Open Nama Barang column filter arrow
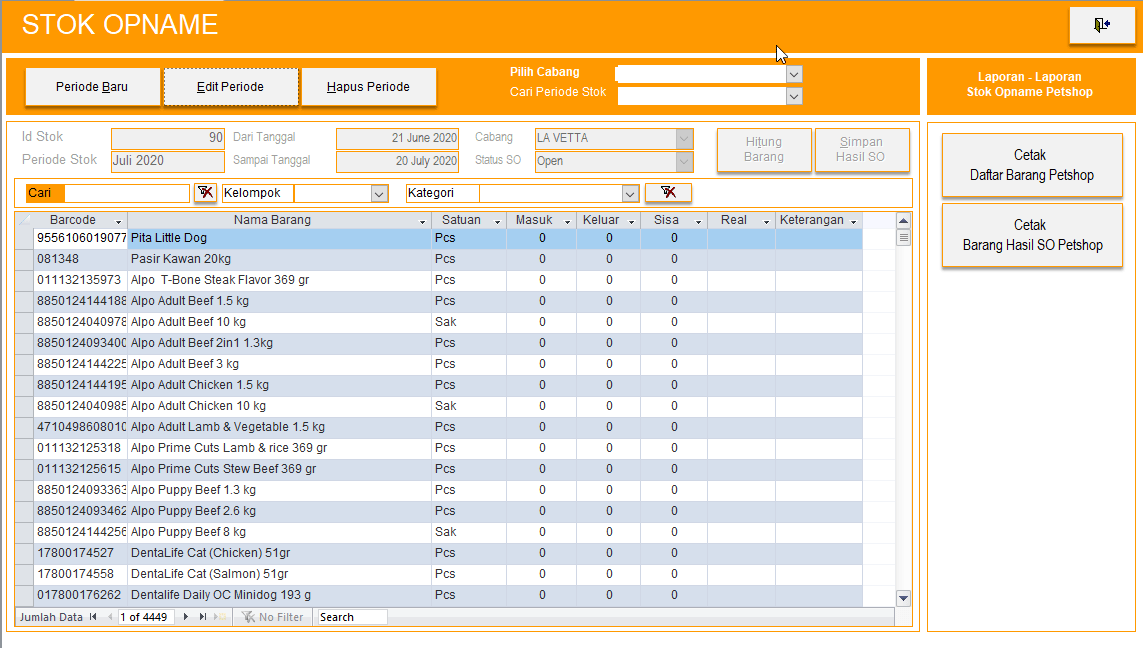Screen dimensions: 1143x648 422,221
